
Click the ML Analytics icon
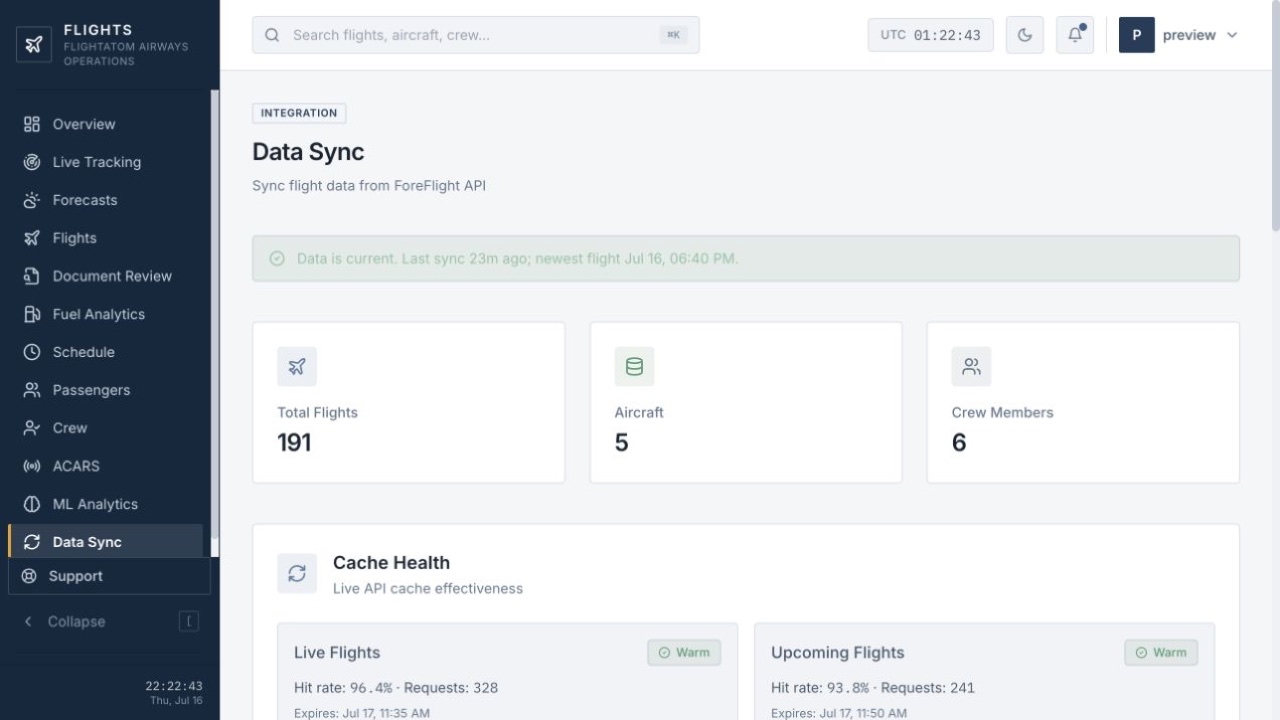click(x=32, y=504)
